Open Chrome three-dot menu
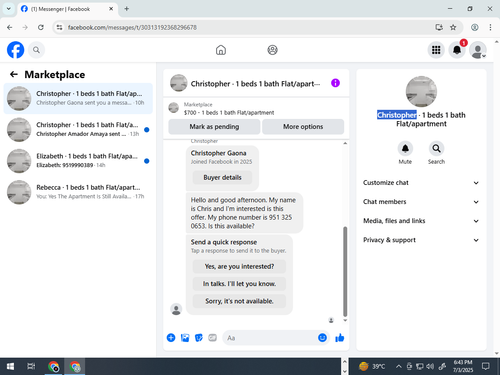Viewport: 500px width, 375px height. tap(490, 27)
